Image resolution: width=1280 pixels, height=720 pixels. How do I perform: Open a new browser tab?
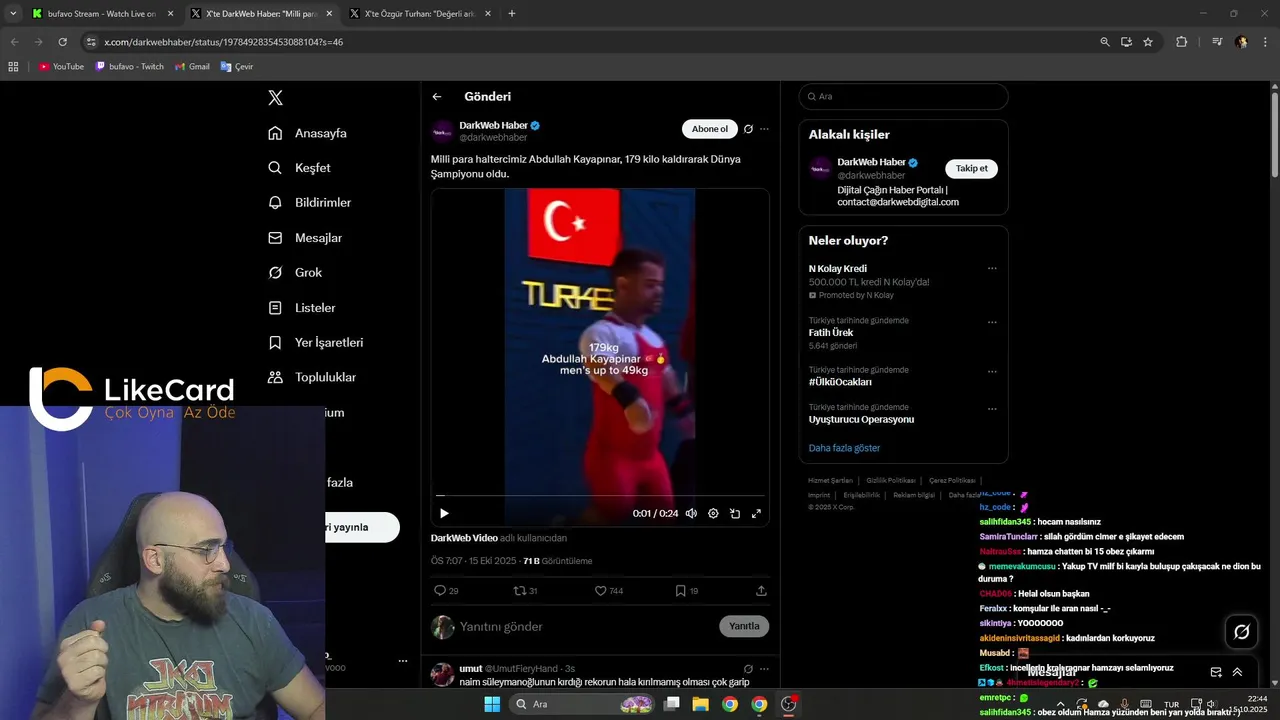(x=512, y=14)
